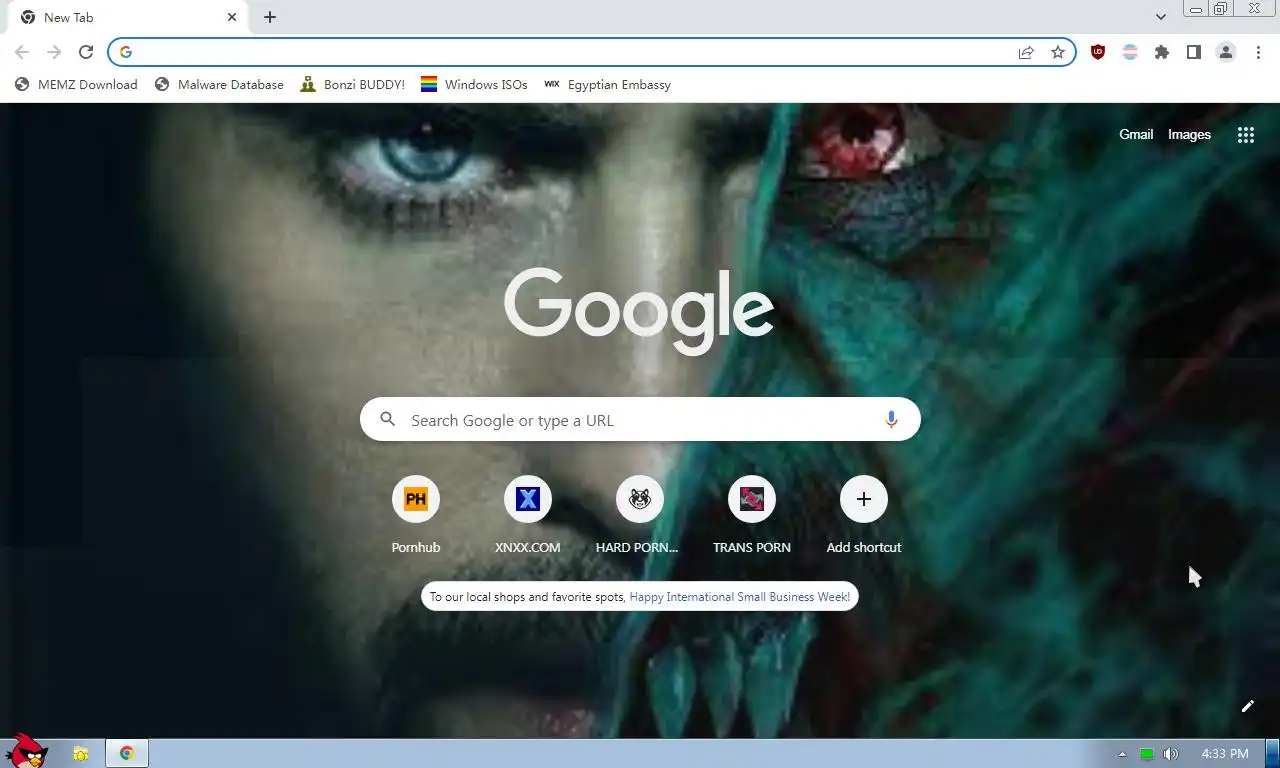
Task: Bookmark this tab with the star icon
Action: pos(1058,52)
